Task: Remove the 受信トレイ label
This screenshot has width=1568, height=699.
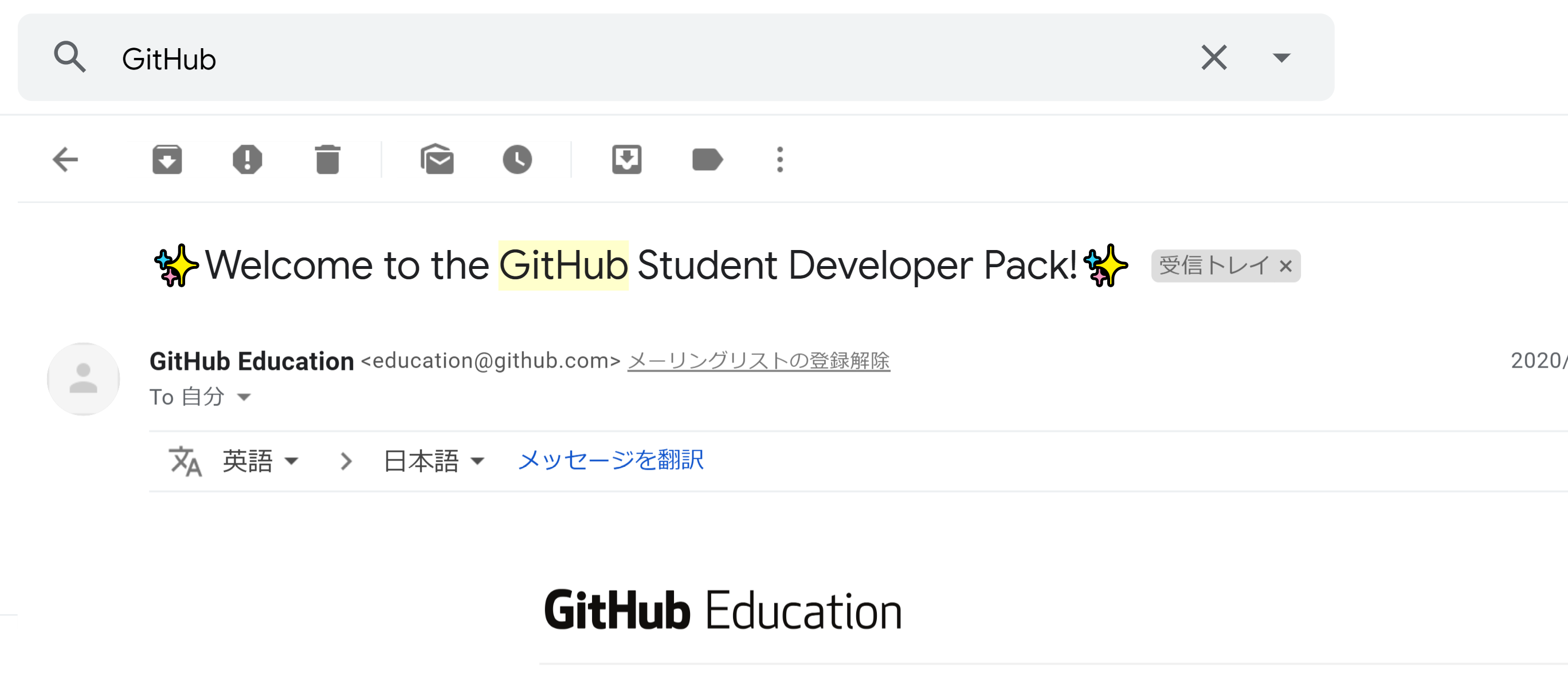Action: (x=1285, y=266)
